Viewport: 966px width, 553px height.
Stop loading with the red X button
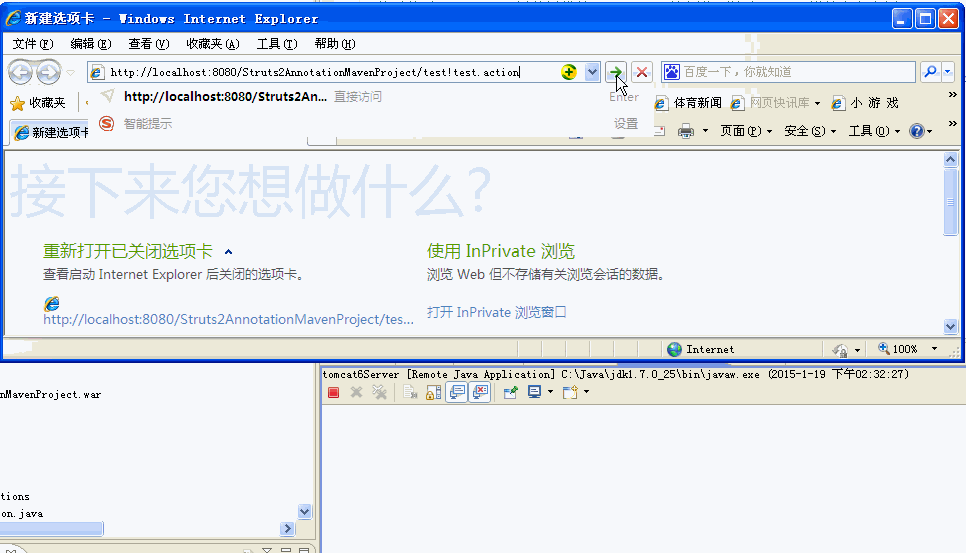(642, 72)
